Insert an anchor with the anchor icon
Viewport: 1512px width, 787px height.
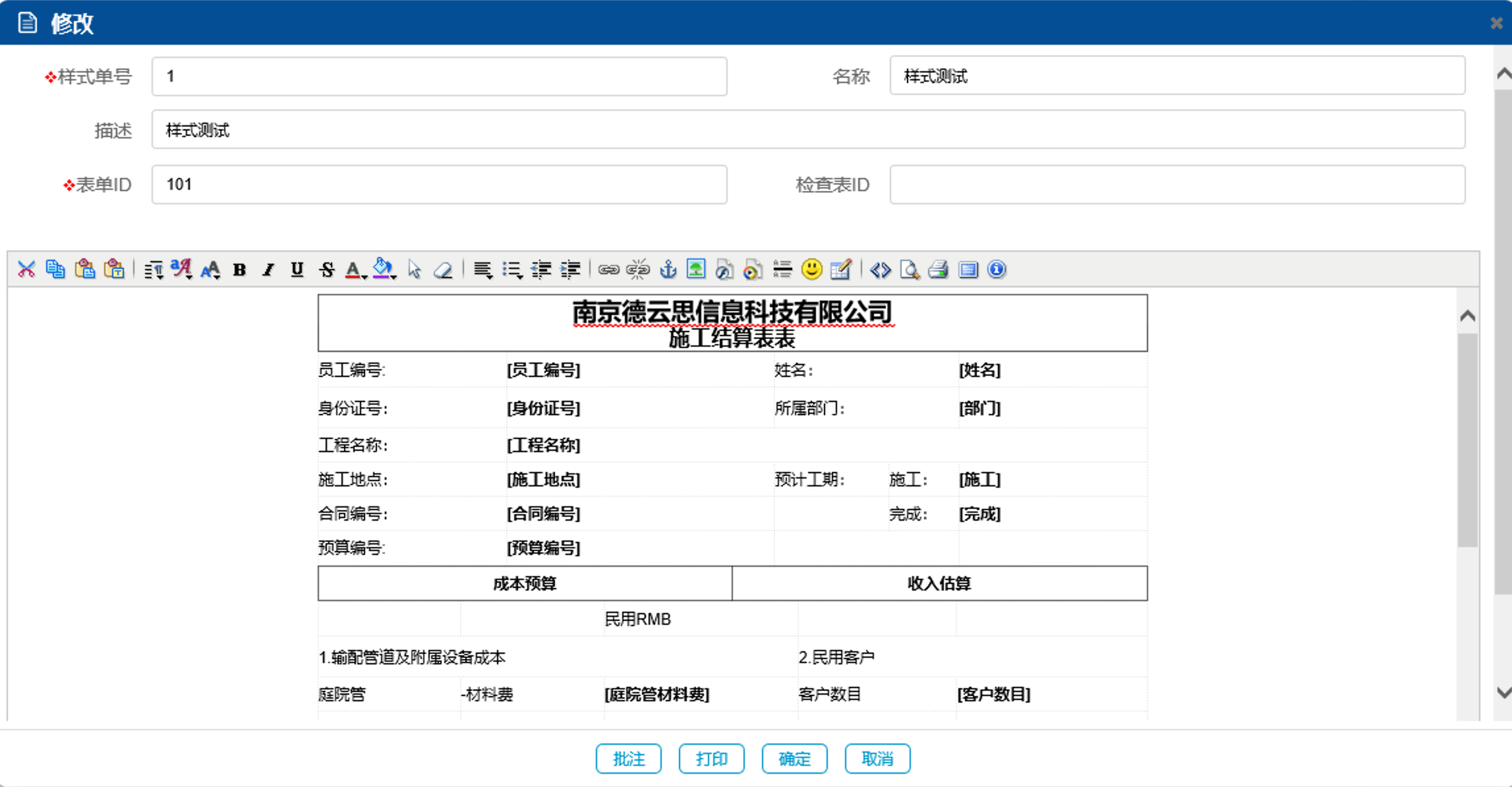coord(668,270)
